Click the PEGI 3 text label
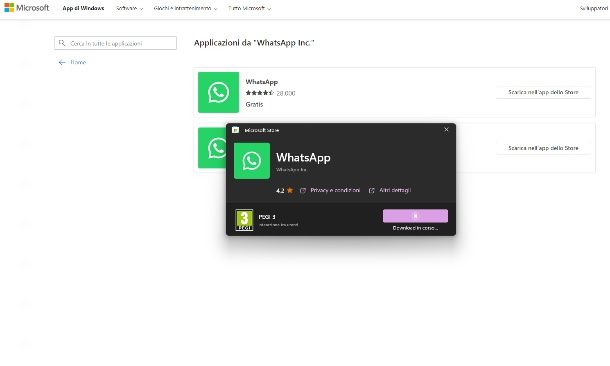 [267, 217]
